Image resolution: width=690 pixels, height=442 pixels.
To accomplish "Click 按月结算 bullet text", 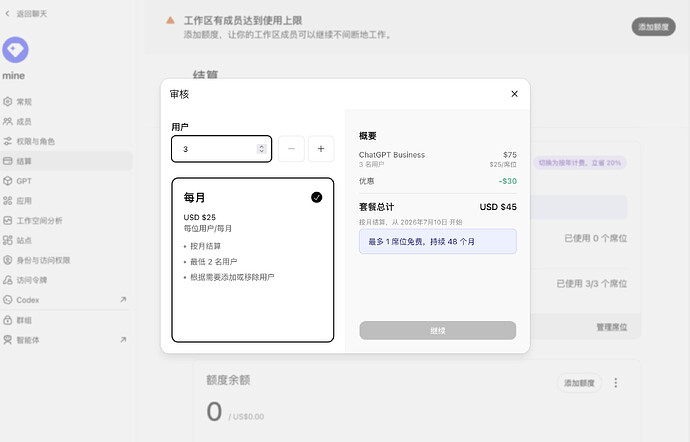I will [x=206, y=246].
